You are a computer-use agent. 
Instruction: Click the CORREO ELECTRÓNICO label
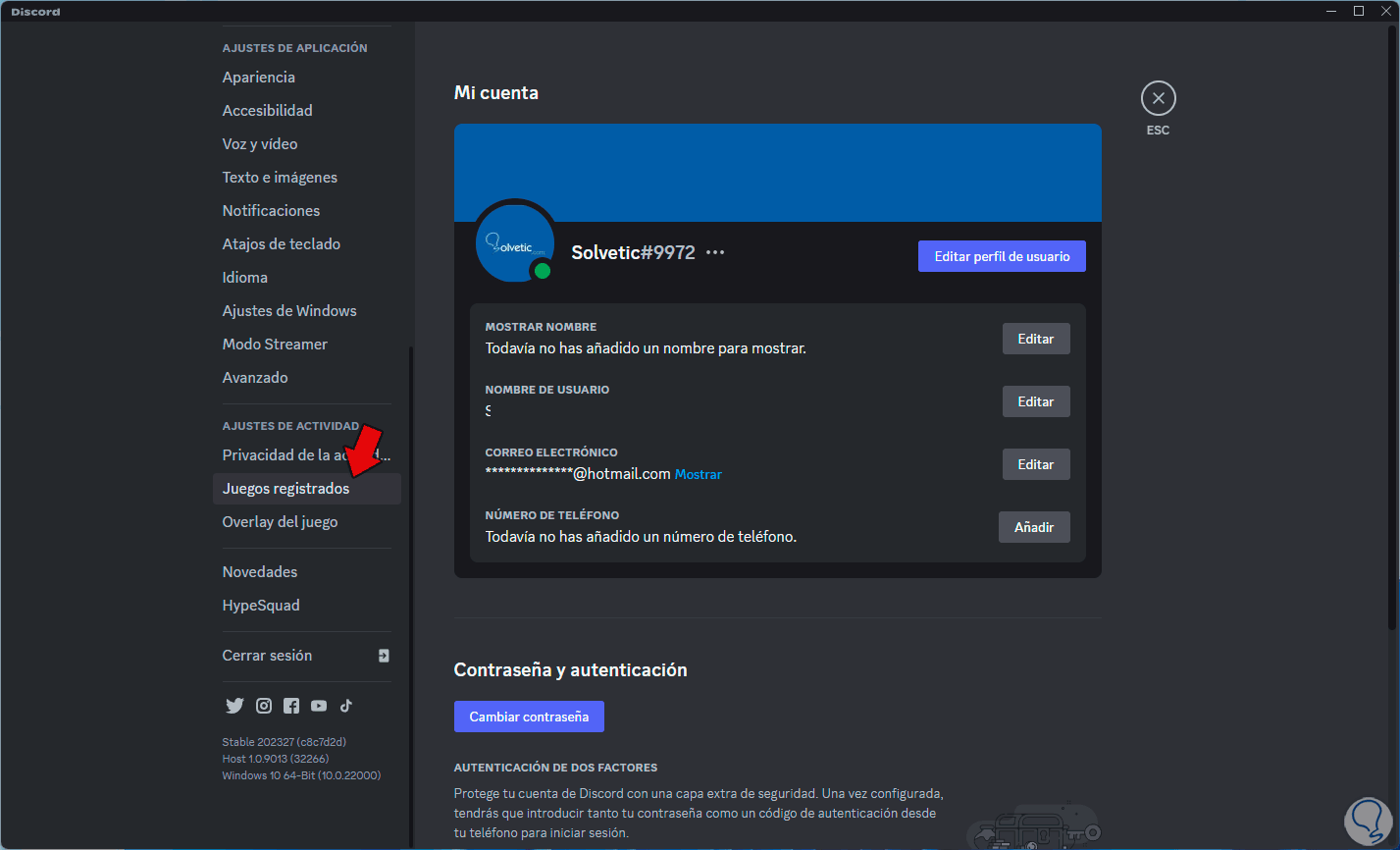(x=551, y=452)
